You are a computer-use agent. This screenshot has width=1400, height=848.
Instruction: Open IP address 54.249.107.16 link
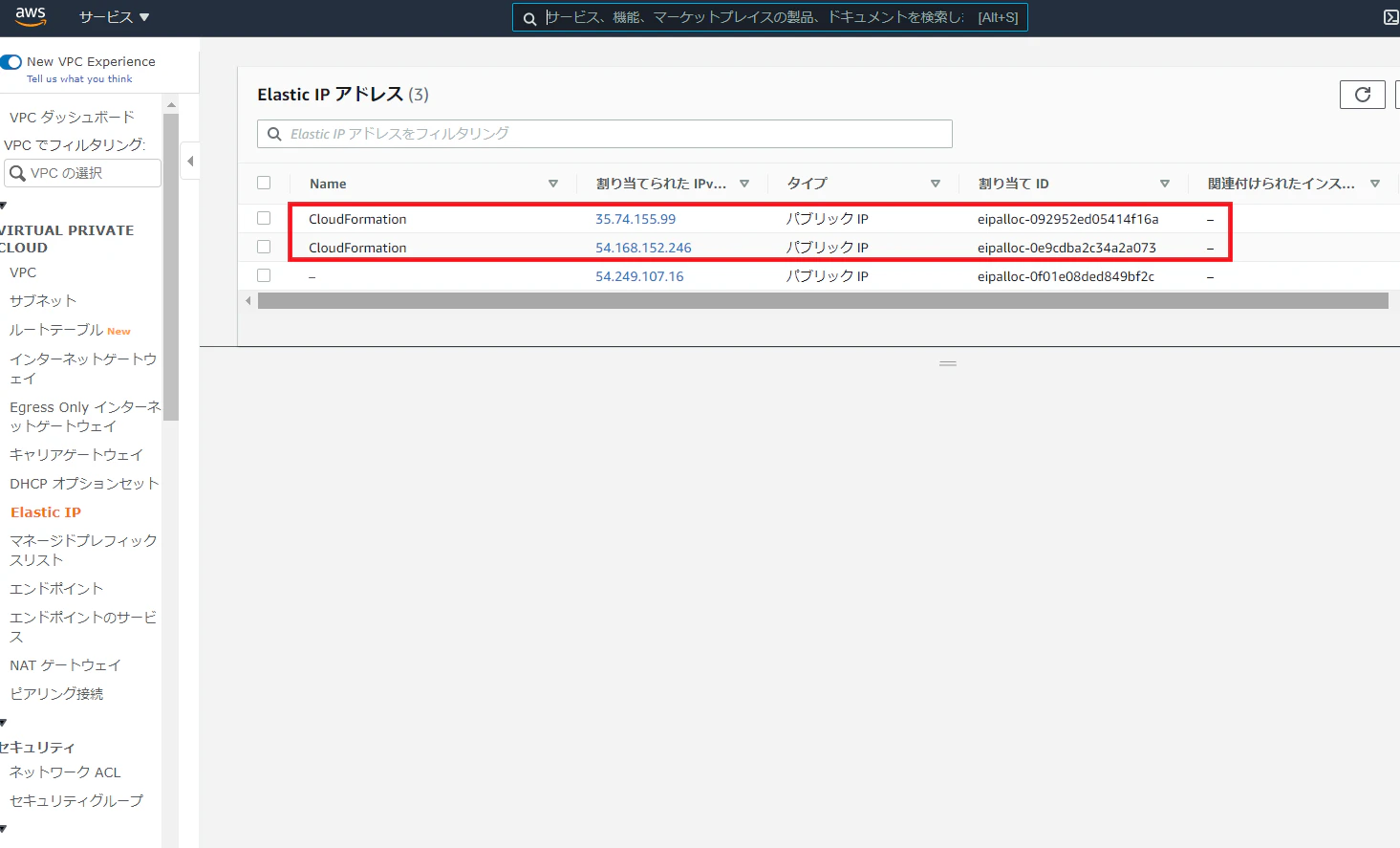tap(639, 276)
